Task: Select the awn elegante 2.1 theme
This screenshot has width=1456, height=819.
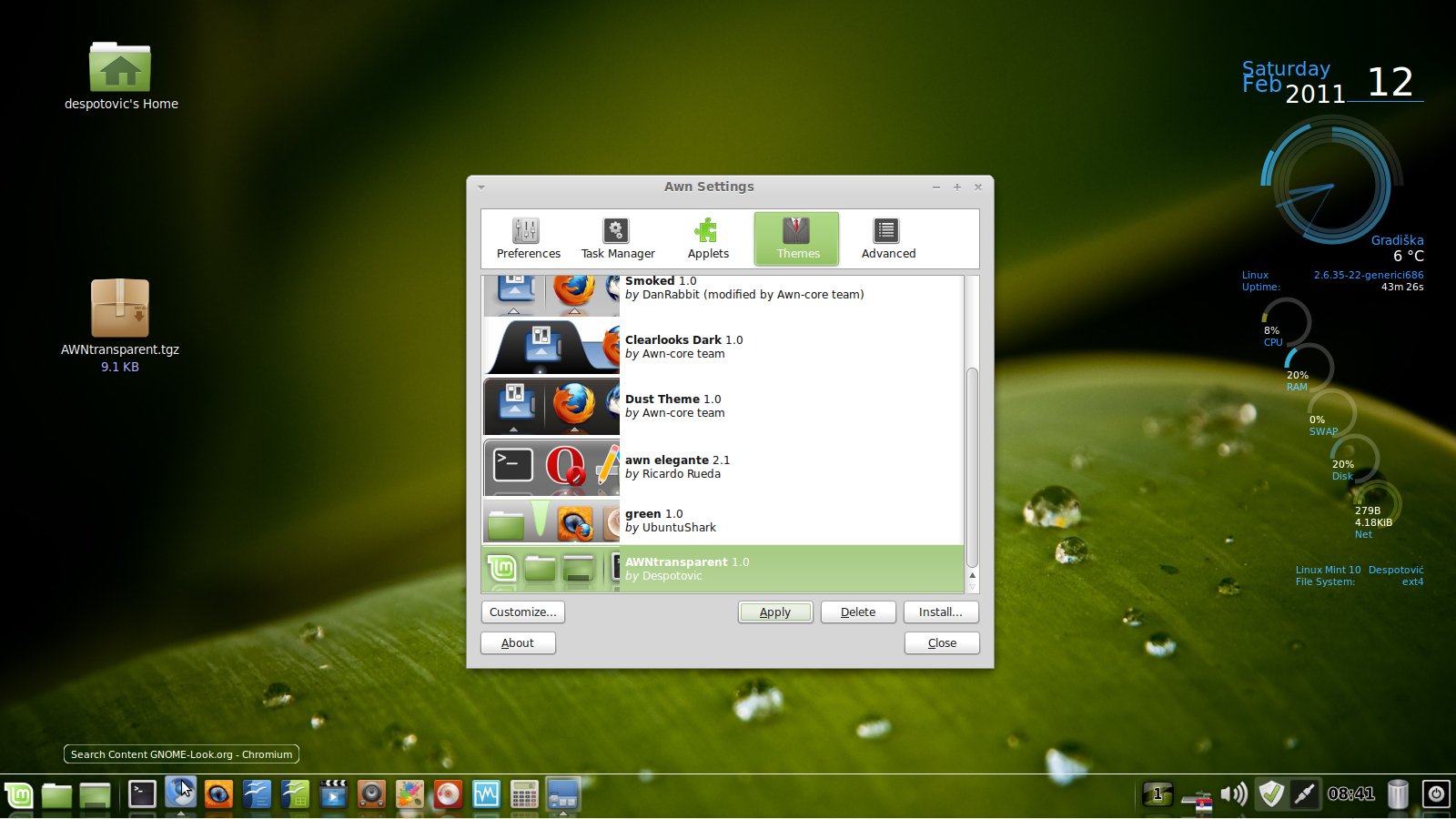Action: (x=723, y=467)
